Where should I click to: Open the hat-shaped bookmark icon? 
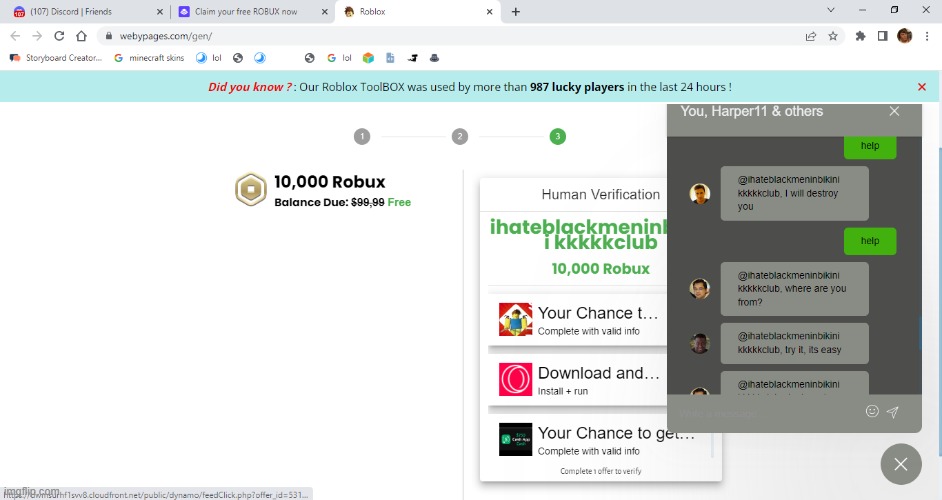[x=434, y=58]
